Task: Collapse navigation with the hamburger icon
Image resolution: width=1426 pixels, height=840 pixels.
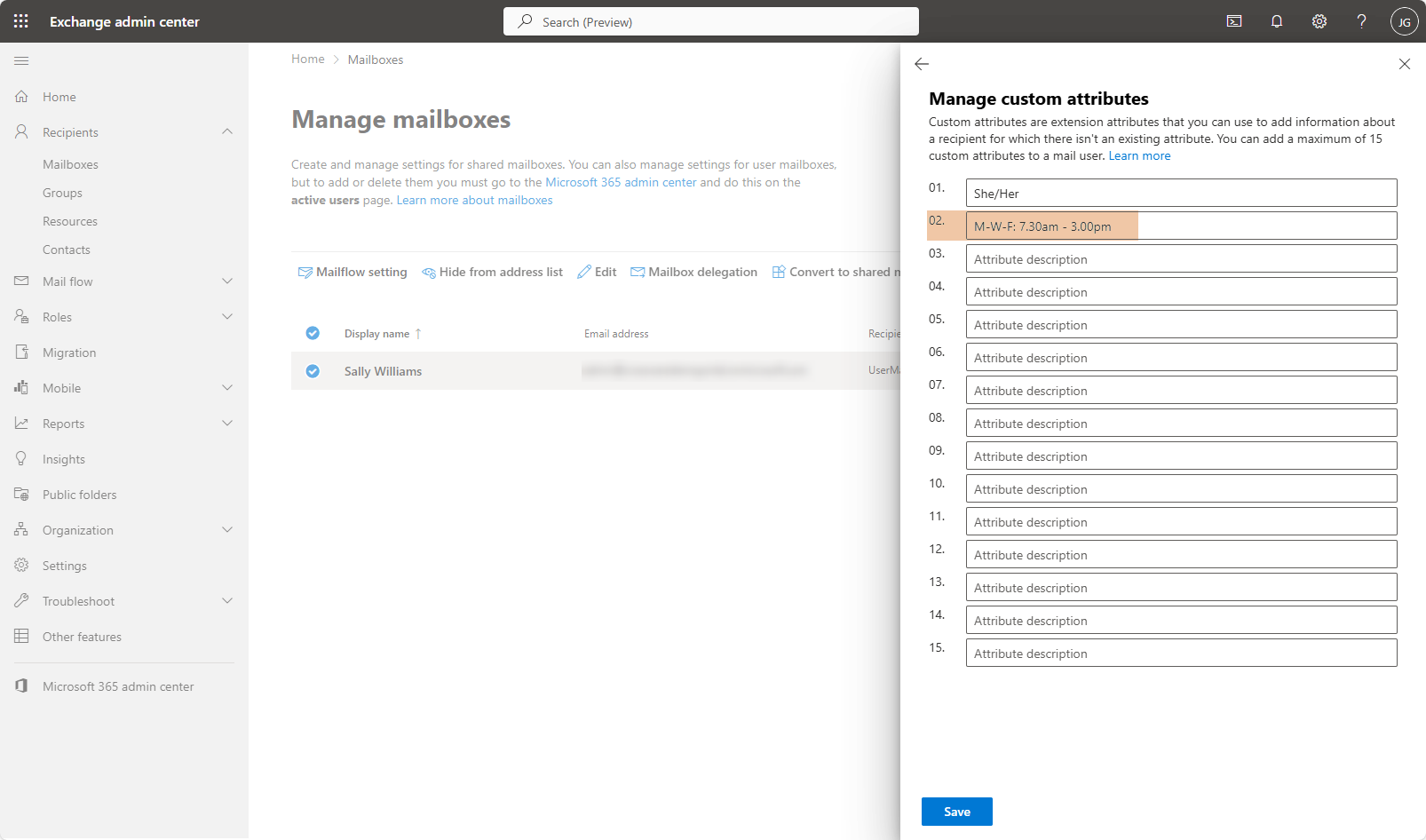Action: (21, 60)
